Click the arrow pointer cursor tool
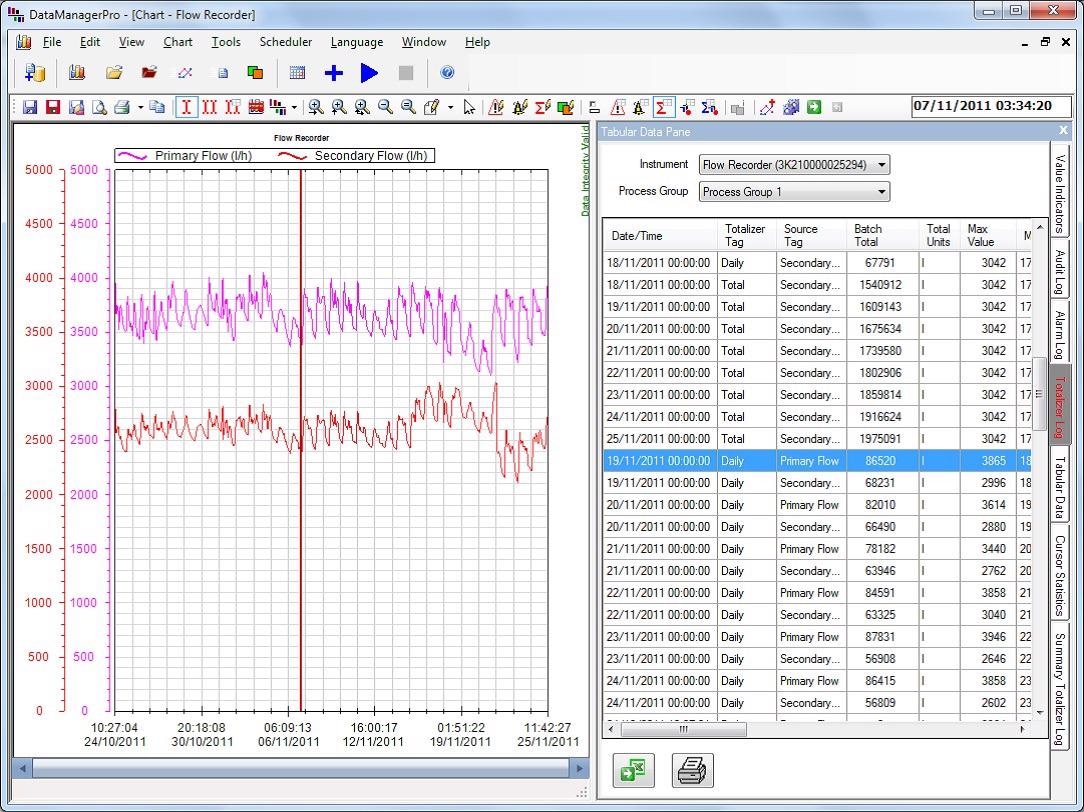Image resolution: width=1084 pixels, height=812 pixels. click(469, 107)
